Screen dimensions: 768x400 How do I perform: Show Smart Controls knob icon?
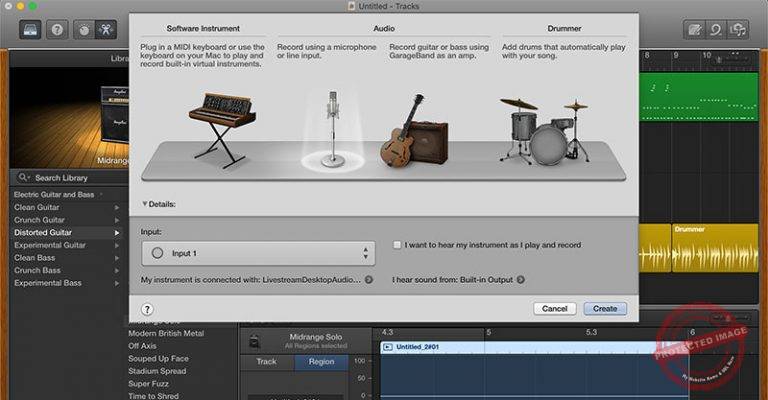(x=84, y=30)
